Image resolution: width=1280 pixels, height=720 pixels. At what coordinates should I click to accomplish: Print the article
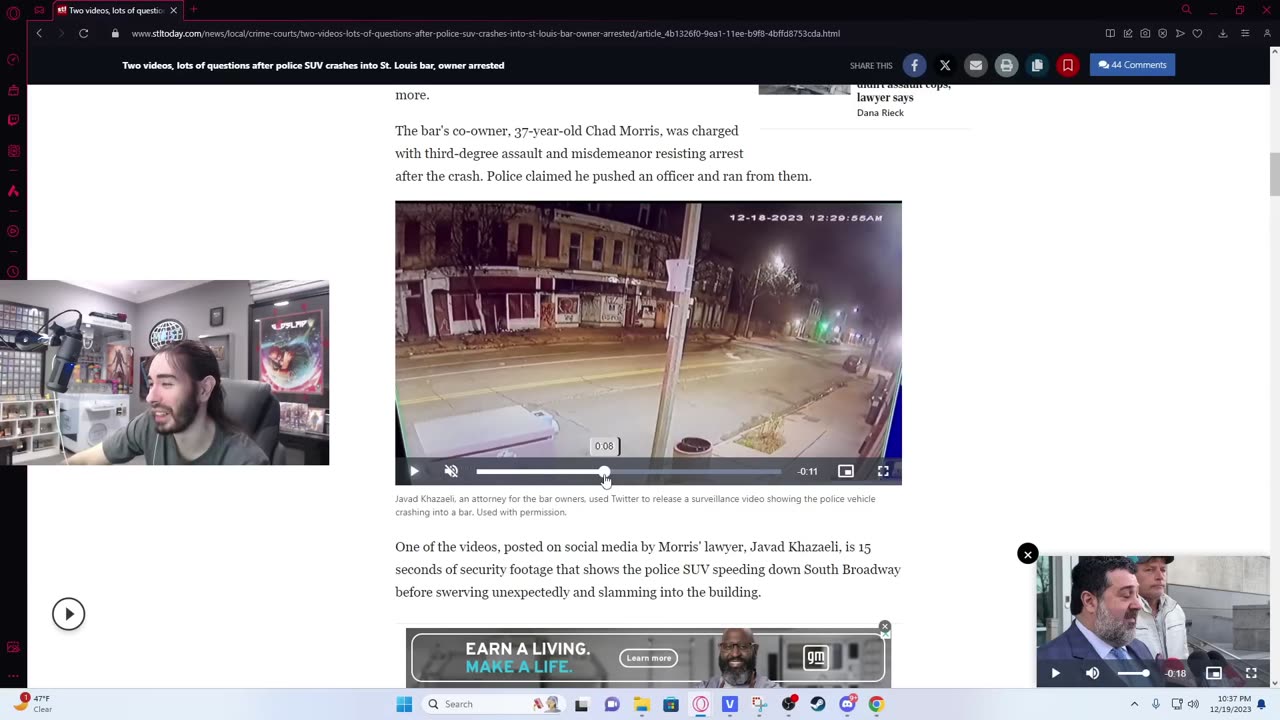[x=1006, y=65]
